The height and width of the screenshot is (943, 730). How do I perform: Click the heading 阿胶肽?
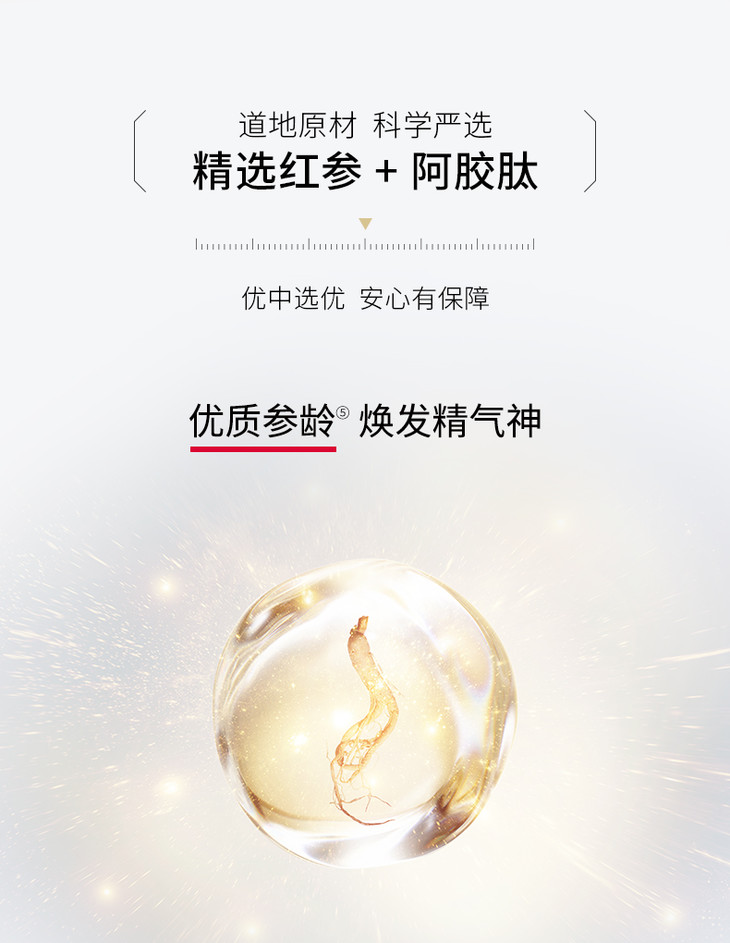coord(474,172)
